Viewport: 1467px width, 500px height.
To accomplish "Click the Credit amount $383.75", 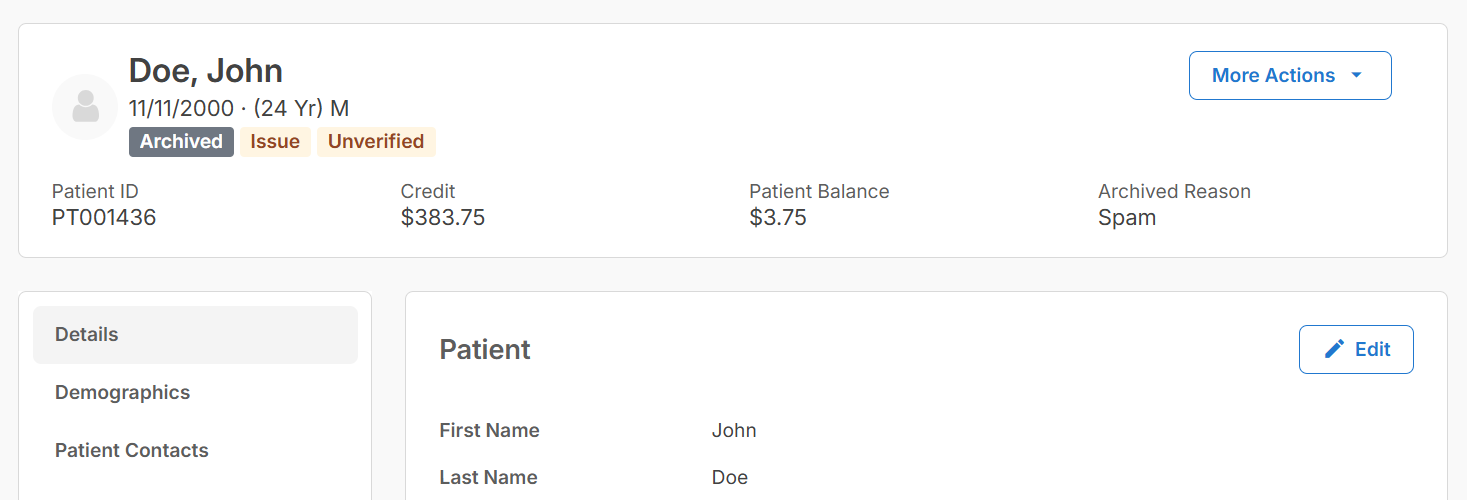I will click(443, 218).
